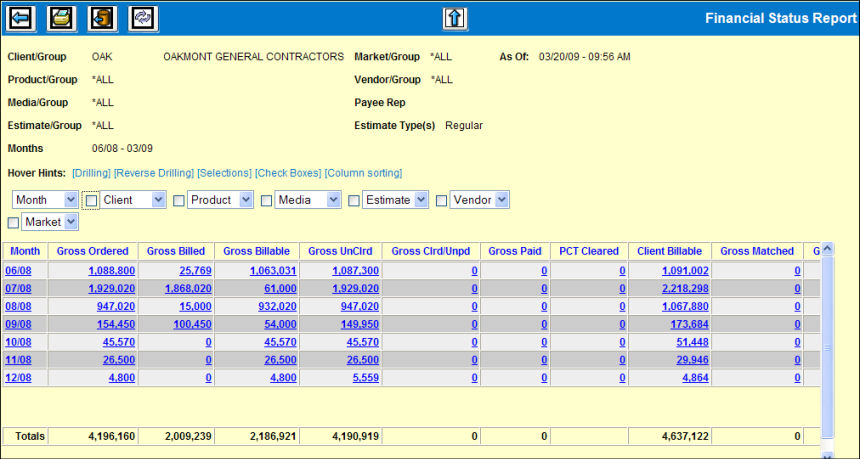Viewport: 860px width, 459px height.
Task: Drill into month 08/08
Action: point(18,307)
